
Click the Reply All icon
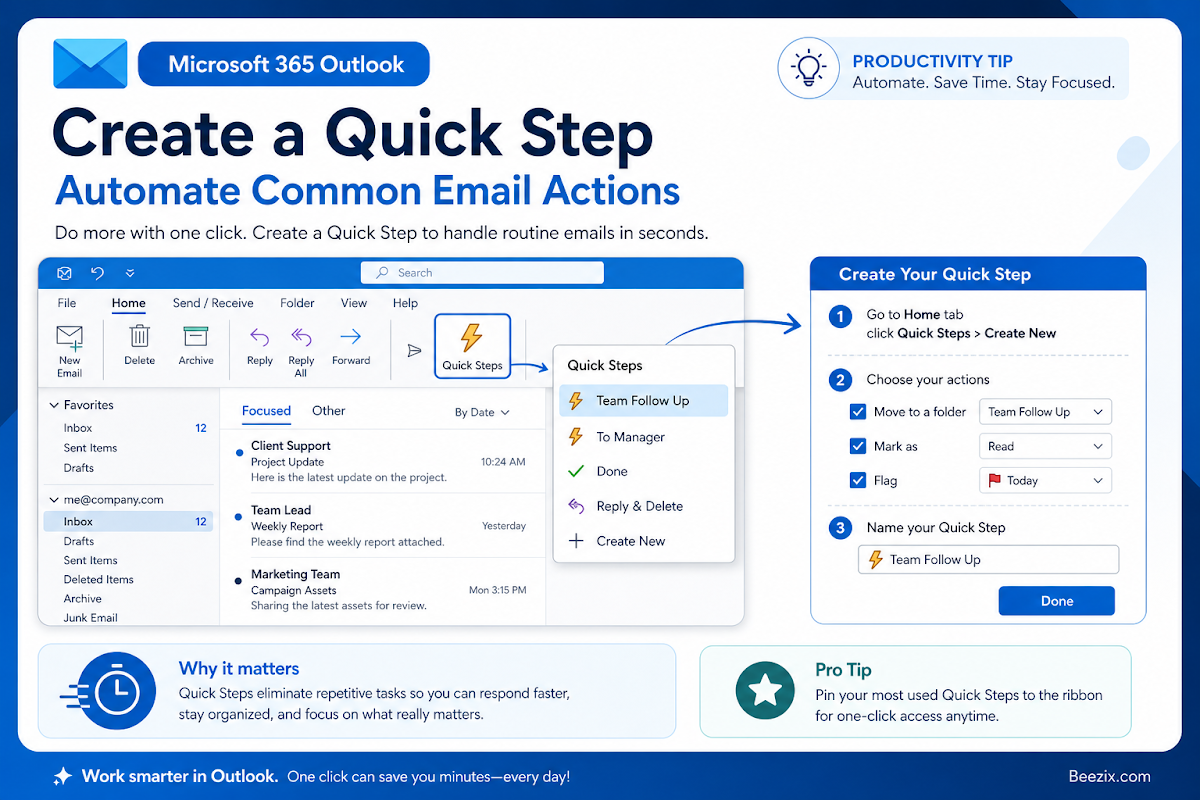301,337
